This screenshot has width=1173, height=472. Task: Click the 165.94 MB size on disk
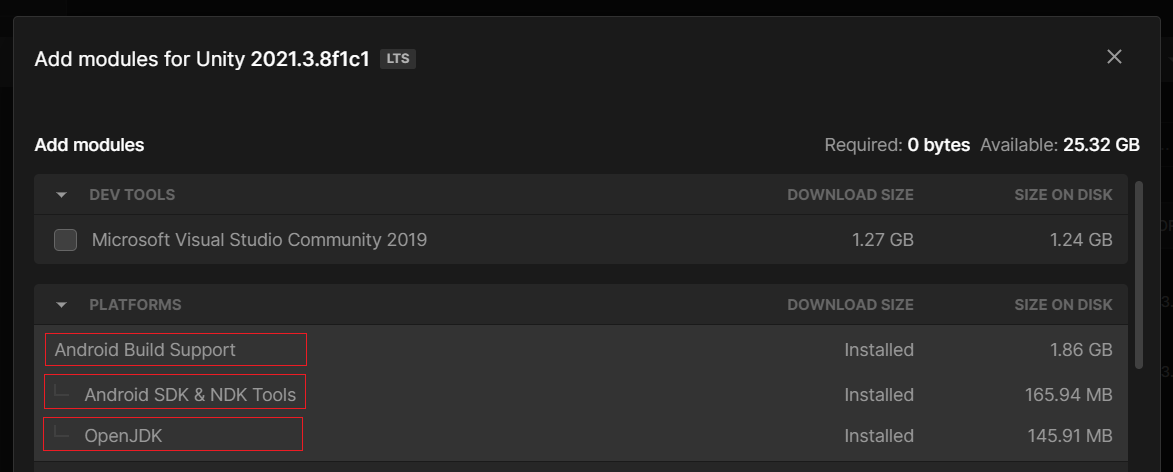click(x=1068, y=395)
